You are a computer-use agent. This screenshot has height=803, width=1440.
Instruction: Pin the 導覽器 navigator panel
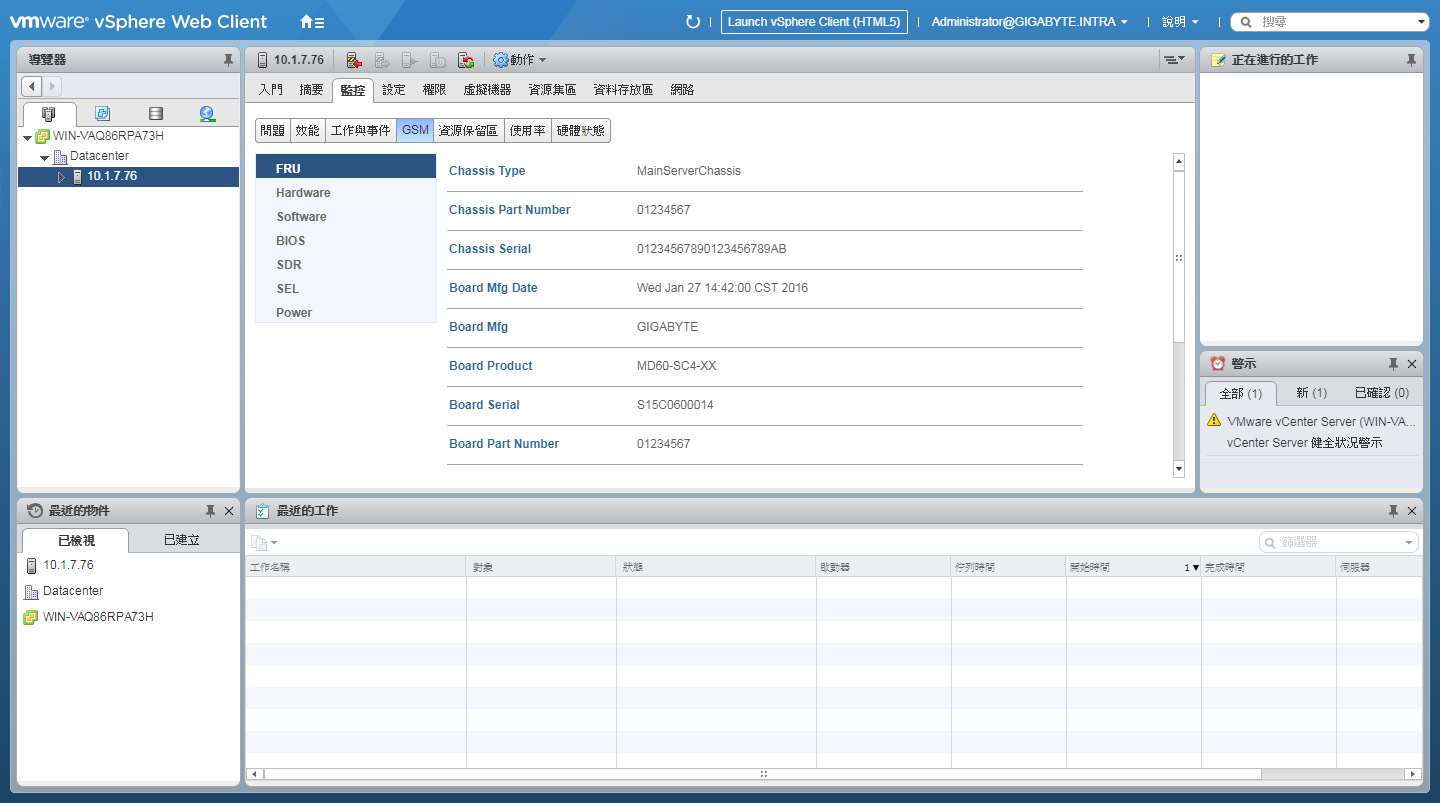click(228, 60)
